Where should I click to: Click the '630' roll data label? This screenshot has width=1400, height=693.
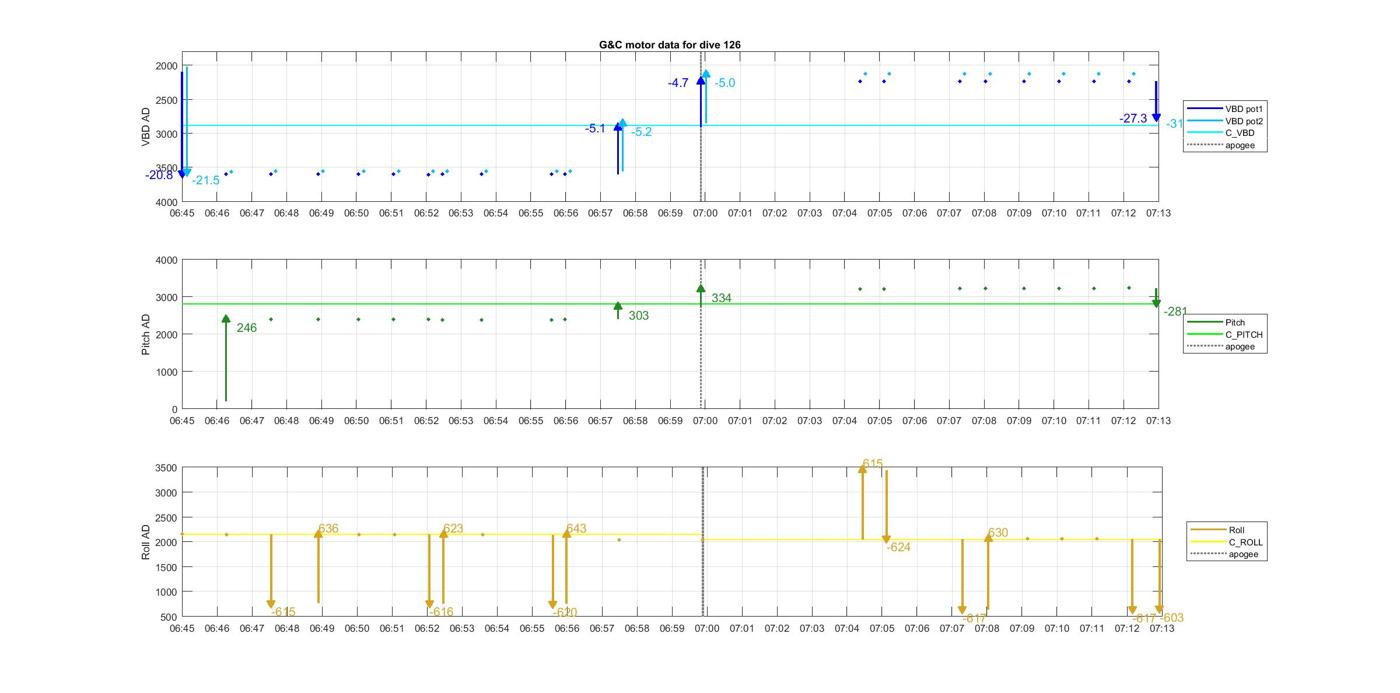[998, 533]
